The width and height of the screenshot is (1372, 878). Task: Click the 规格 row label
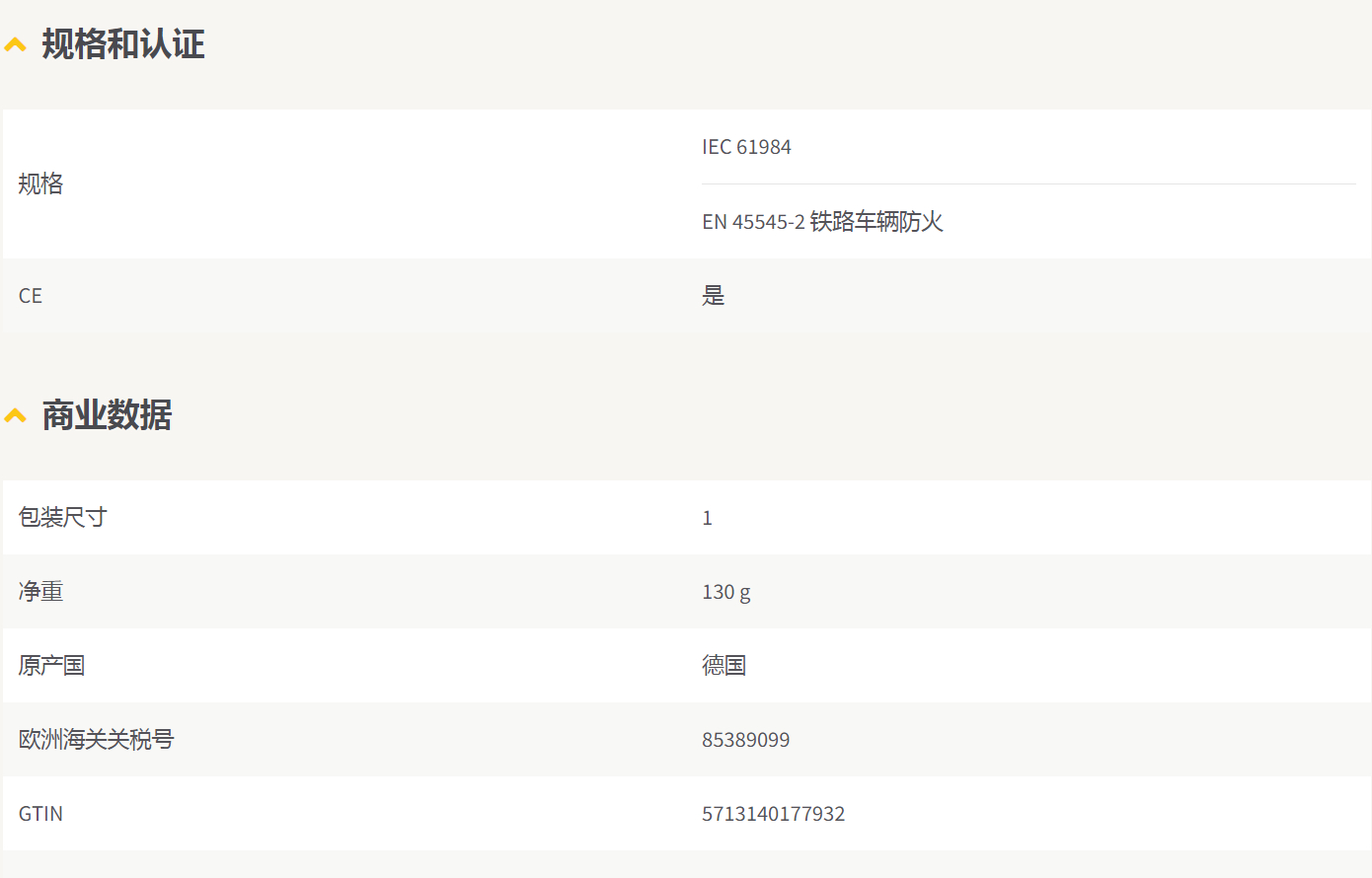click(40, 184)
